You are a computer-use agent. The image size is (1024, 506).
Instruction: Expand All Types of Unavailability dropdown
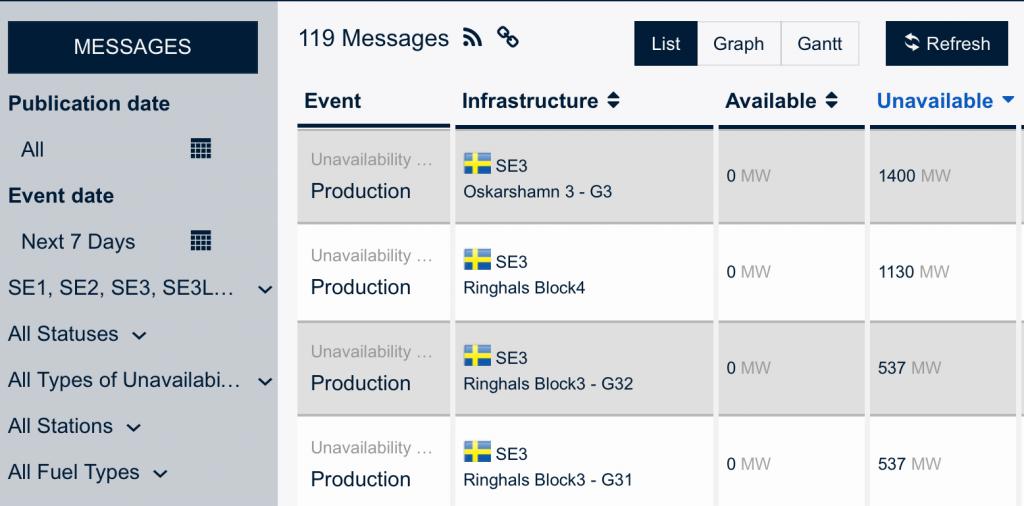pos(140,380)
